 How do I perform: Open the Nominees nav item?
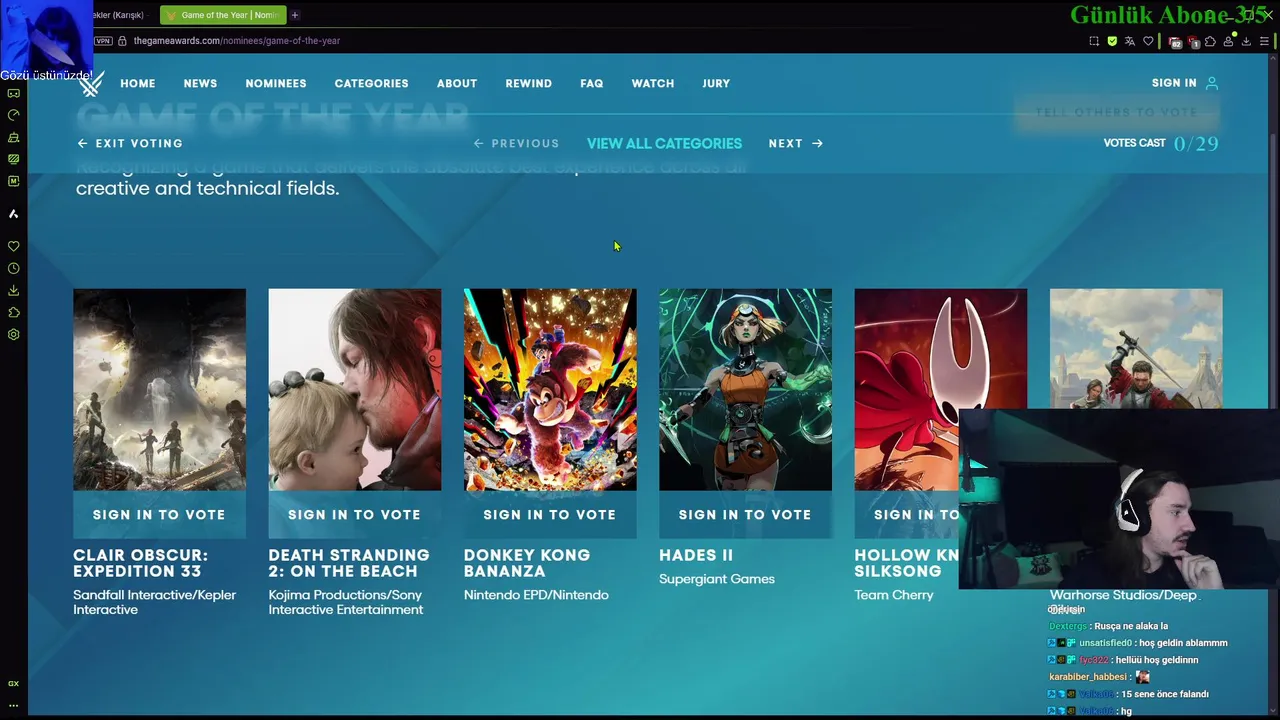click(x=276, y=83)
